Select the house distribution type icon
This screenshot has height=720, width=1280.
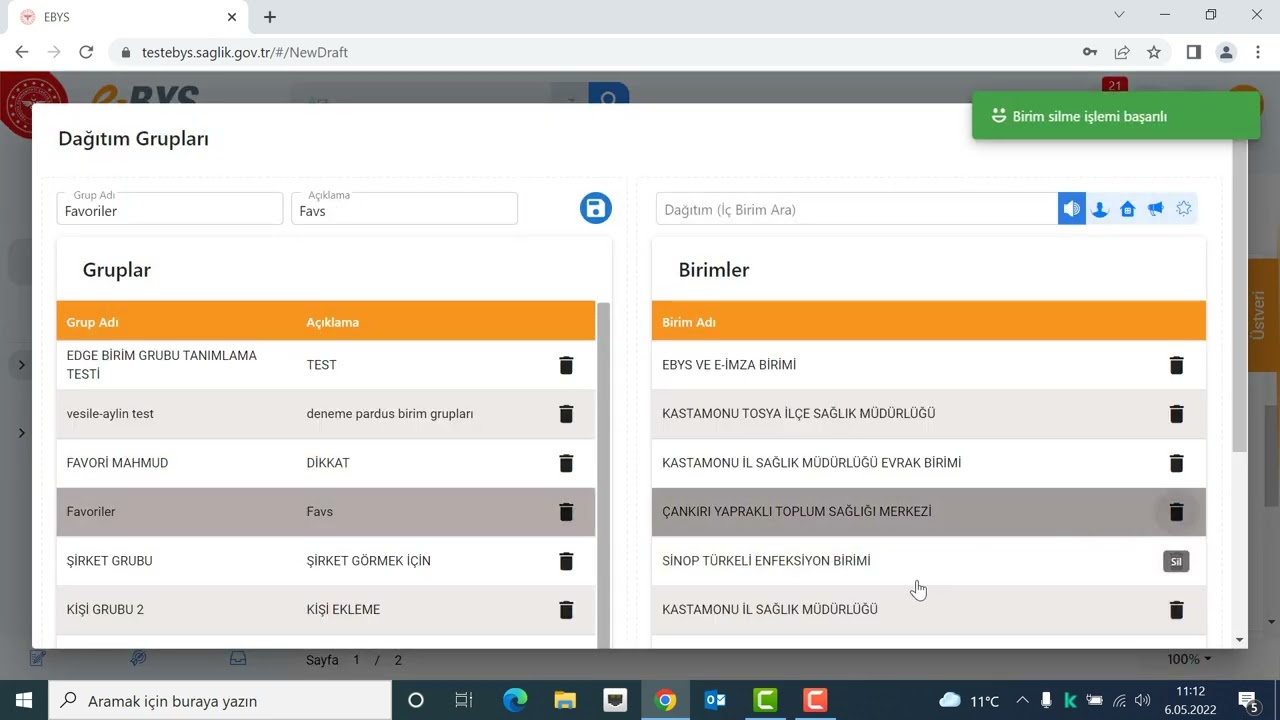point(1128,209)
